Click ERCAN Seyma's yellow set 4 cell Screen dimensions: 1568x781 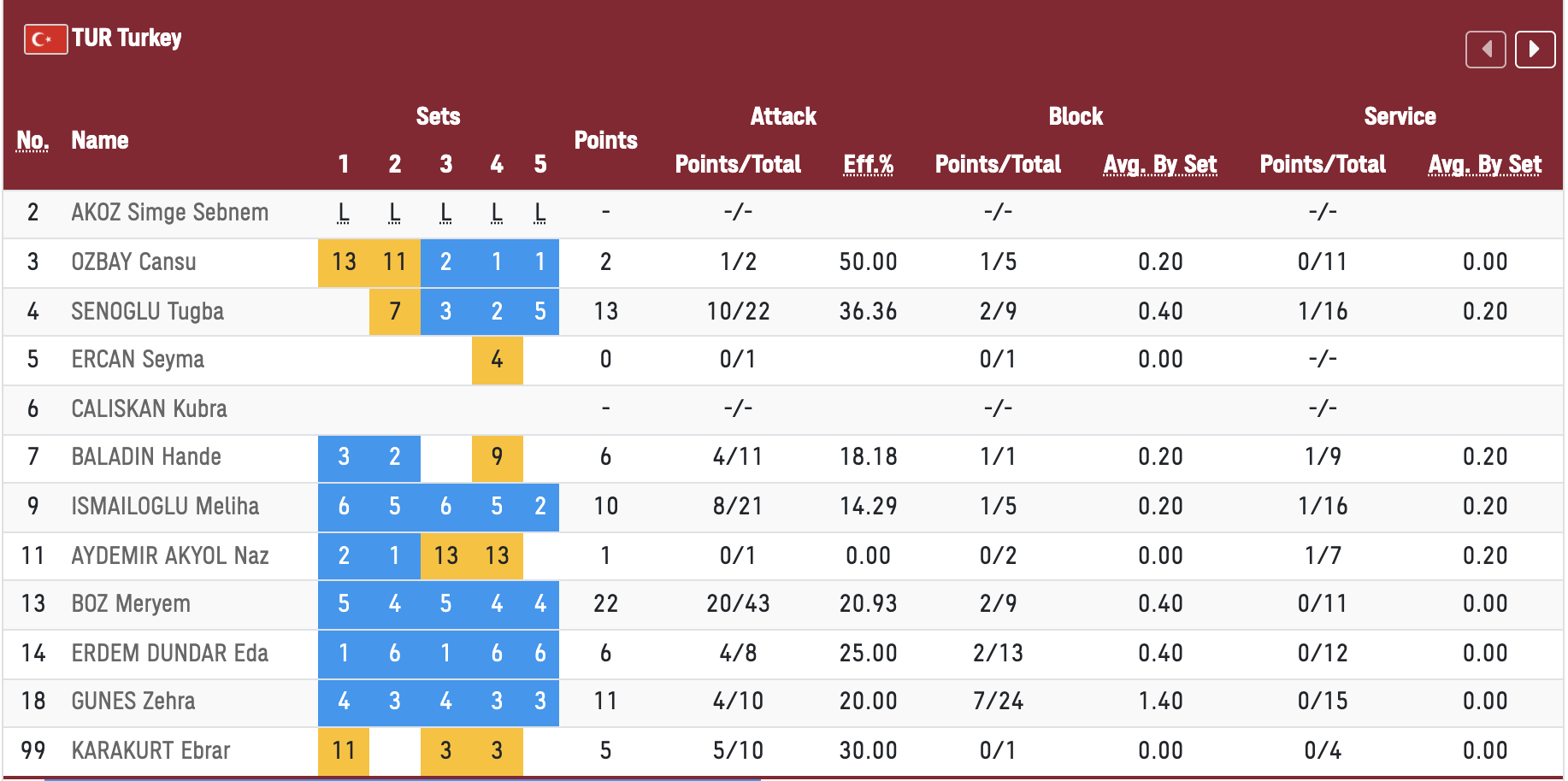point(497,360)
